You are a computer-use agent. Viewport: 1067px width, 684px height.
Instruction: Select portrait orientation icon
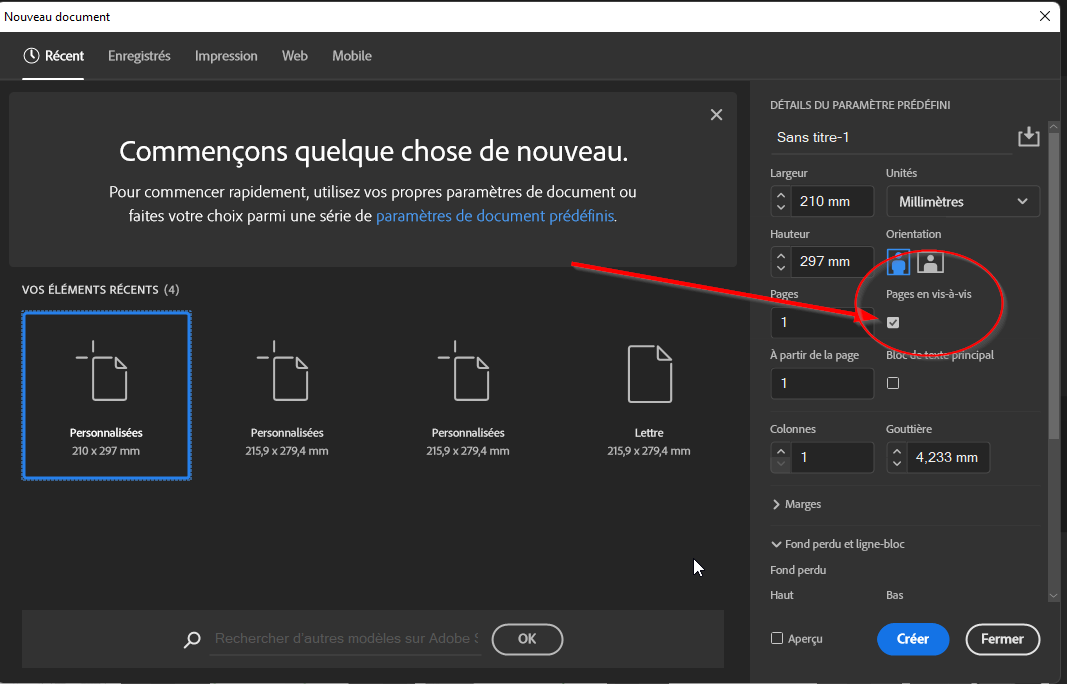pyautogui.click(x=898, y=262)
